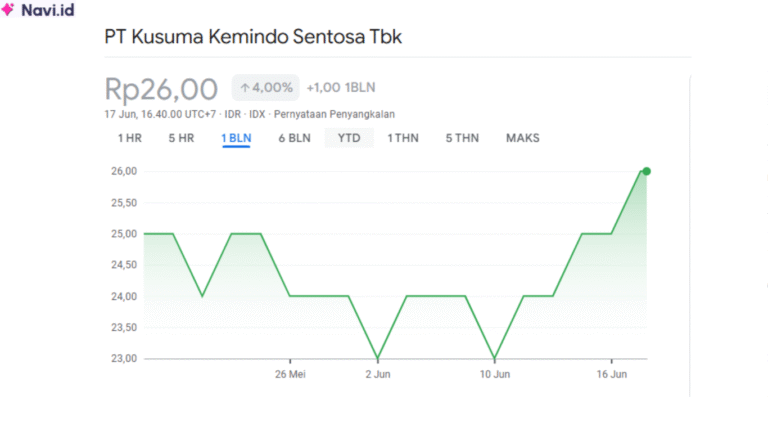Image resolution: width=768 pixels, height=432 pixels.
Task: Click the 26 Mei axis label
Action: click(290, 374)
